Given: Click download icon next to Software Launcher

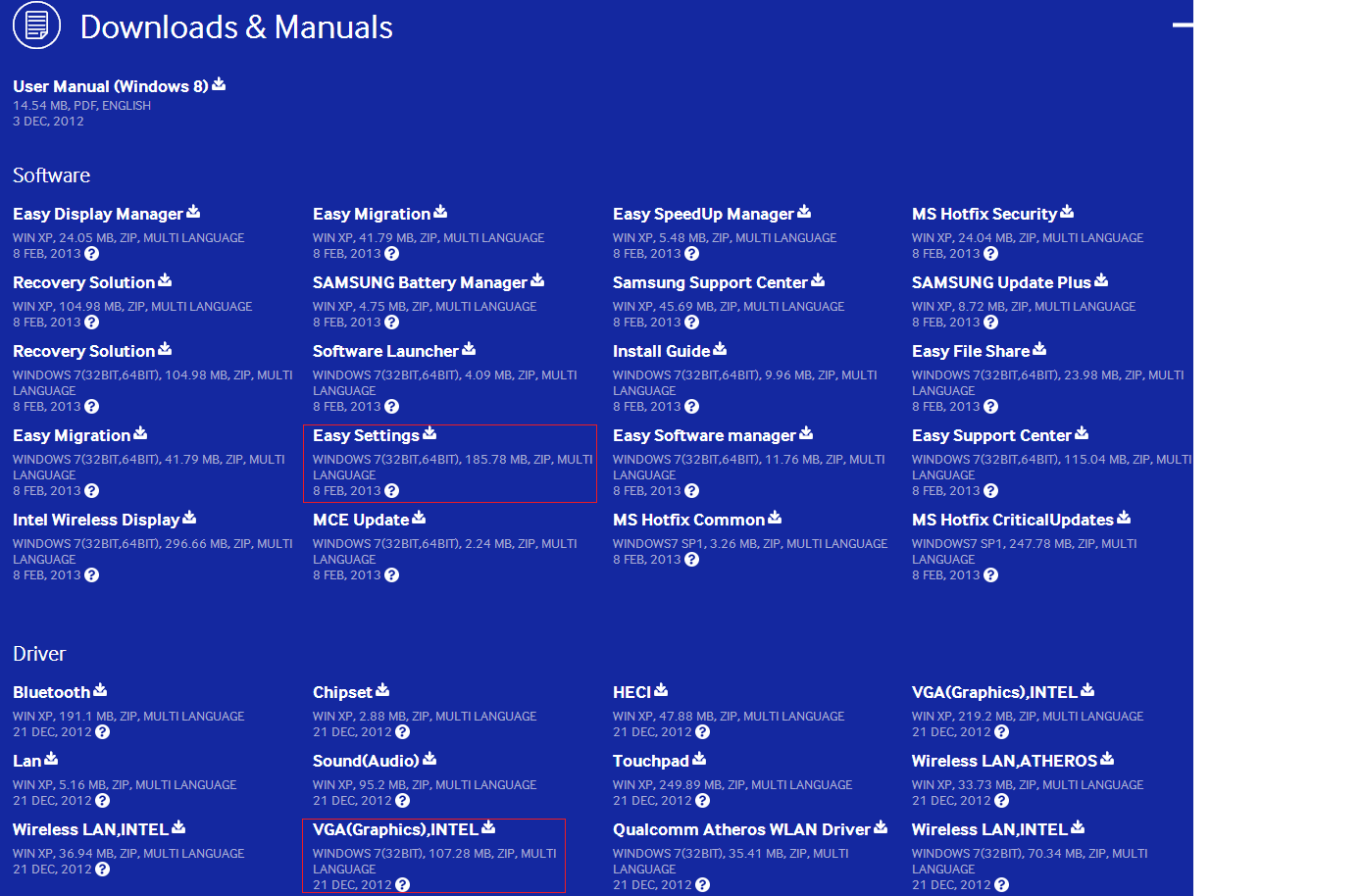Looking at the screenshot, I should [x=469, y=349].
